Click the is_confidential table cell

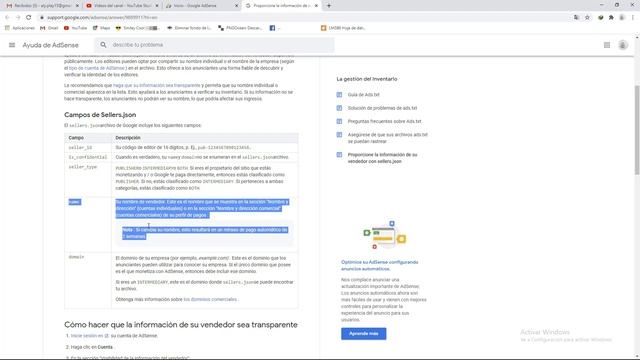[88, 157]
